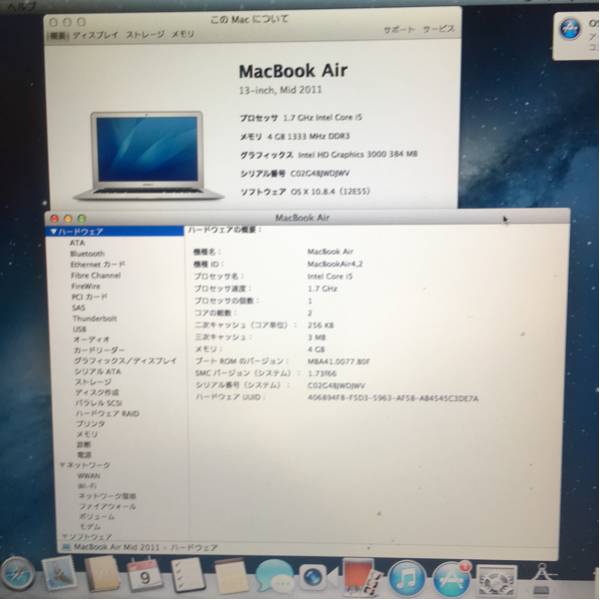Click boot ROM version MBA41.0077.B0F

339,361
